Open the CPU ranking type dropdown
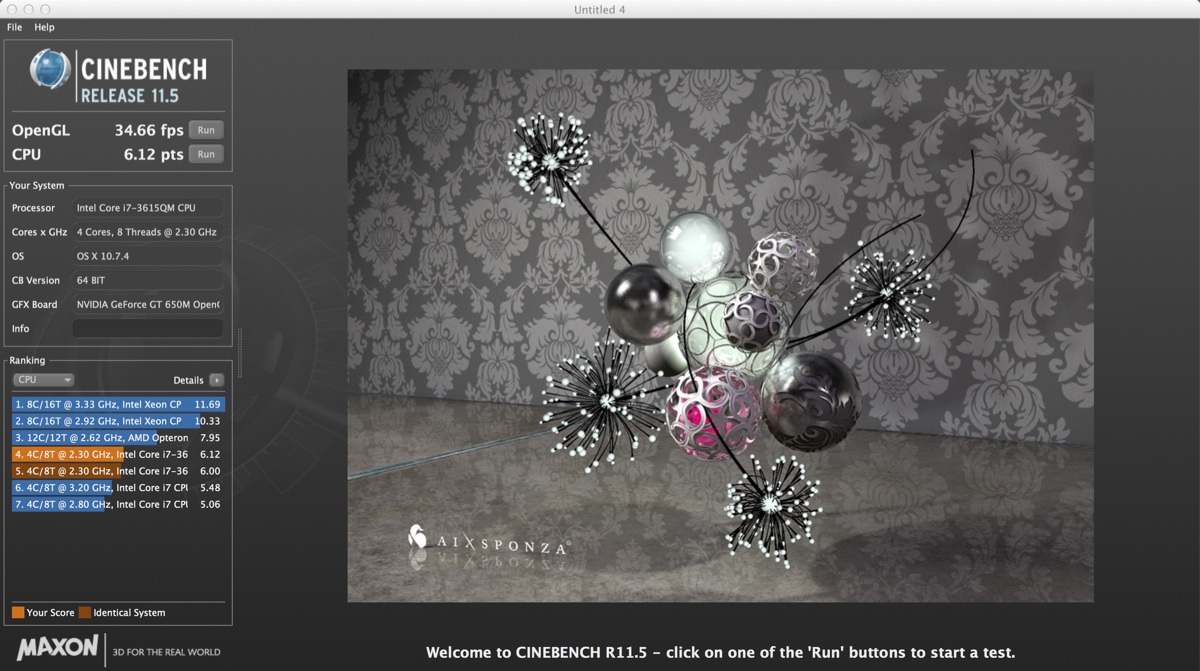This screenshot has height=671, width=1200. click(44, 380)
